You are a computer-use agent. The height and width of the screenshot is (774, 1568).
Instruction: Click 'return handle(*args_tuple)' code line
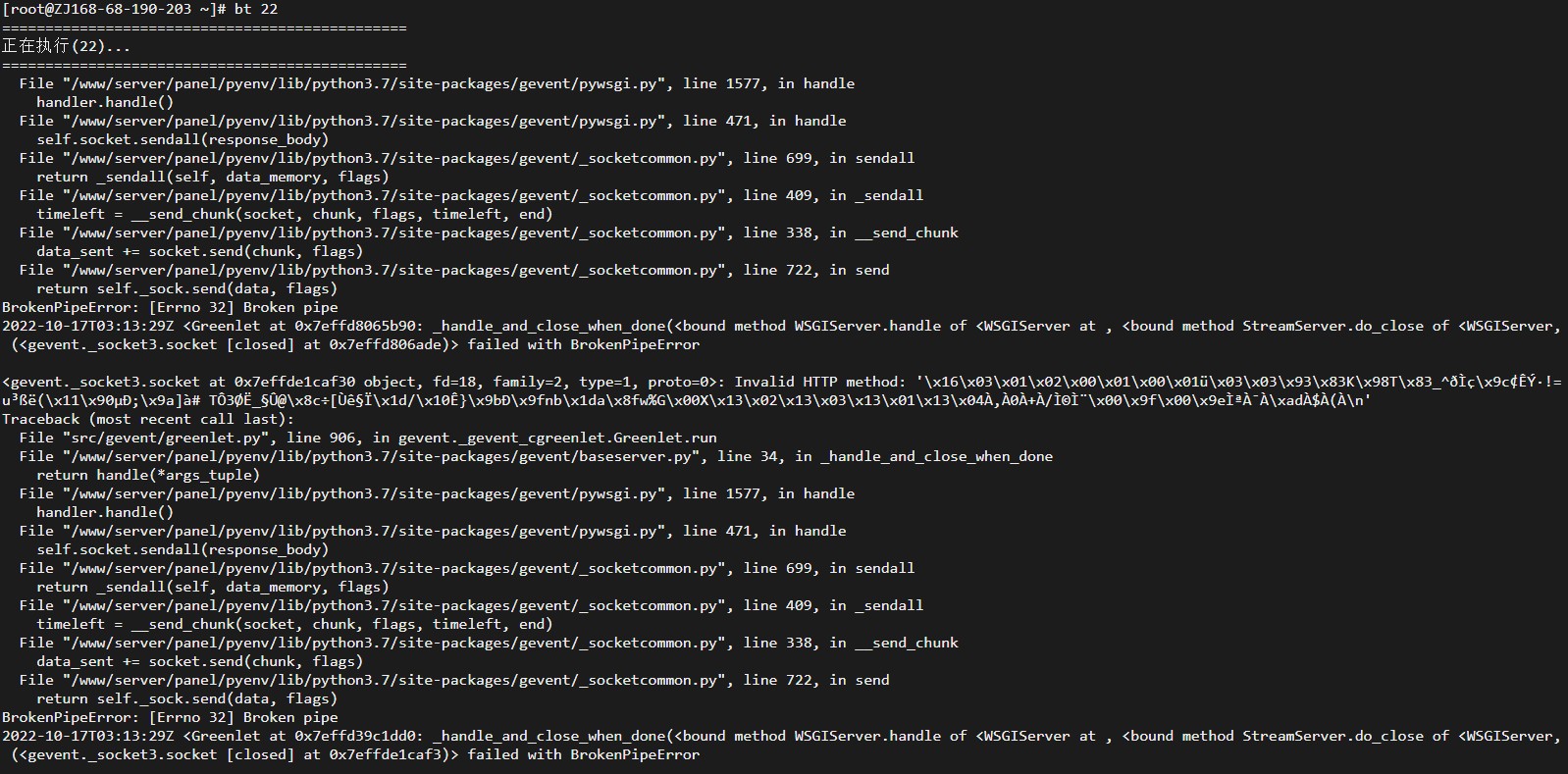point(148,475)
